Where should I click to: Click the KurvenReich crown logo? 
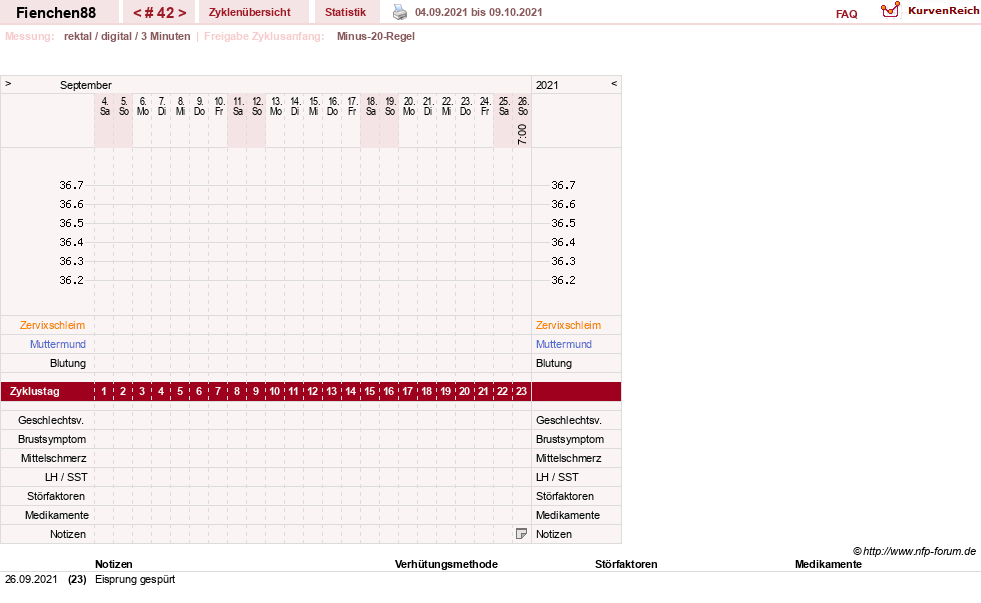pos(890,10)
